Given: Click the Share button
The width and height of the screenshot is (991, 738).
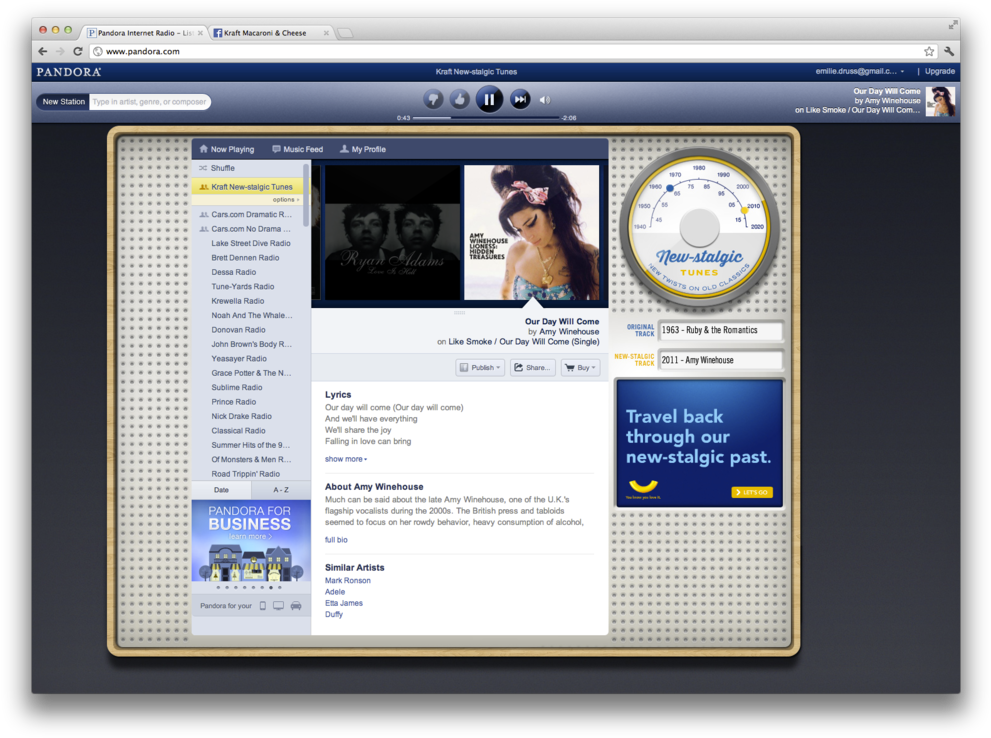Looking at the screenshot, I should coord(532,367).
